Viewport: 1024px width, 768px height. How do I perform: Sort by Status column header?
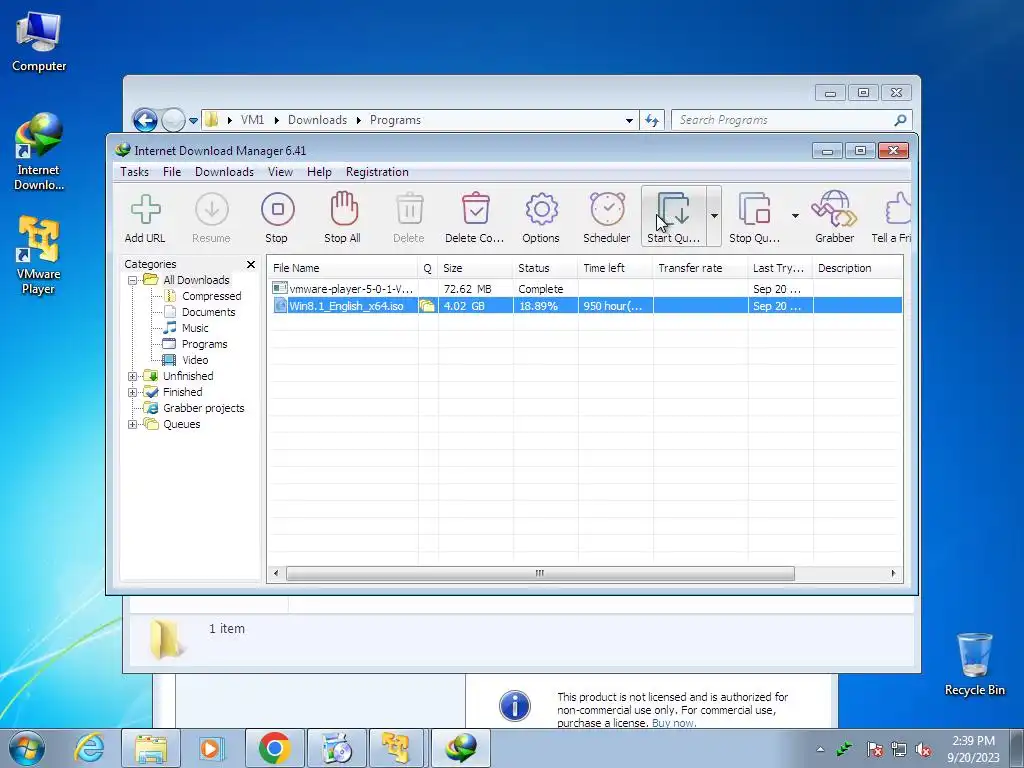(x=545, y=268)
